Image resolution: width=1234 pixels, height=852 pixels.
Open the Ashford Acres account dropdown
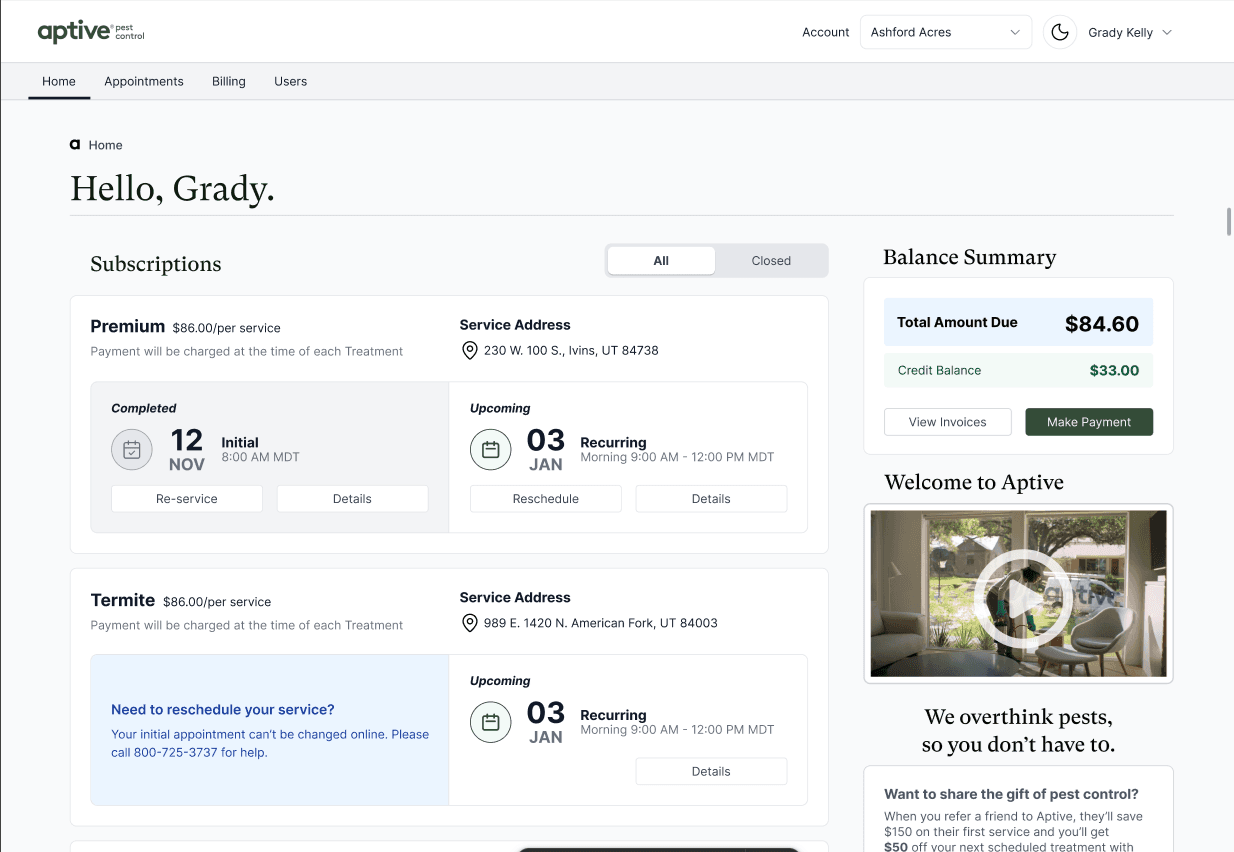(x=944, y=31)
